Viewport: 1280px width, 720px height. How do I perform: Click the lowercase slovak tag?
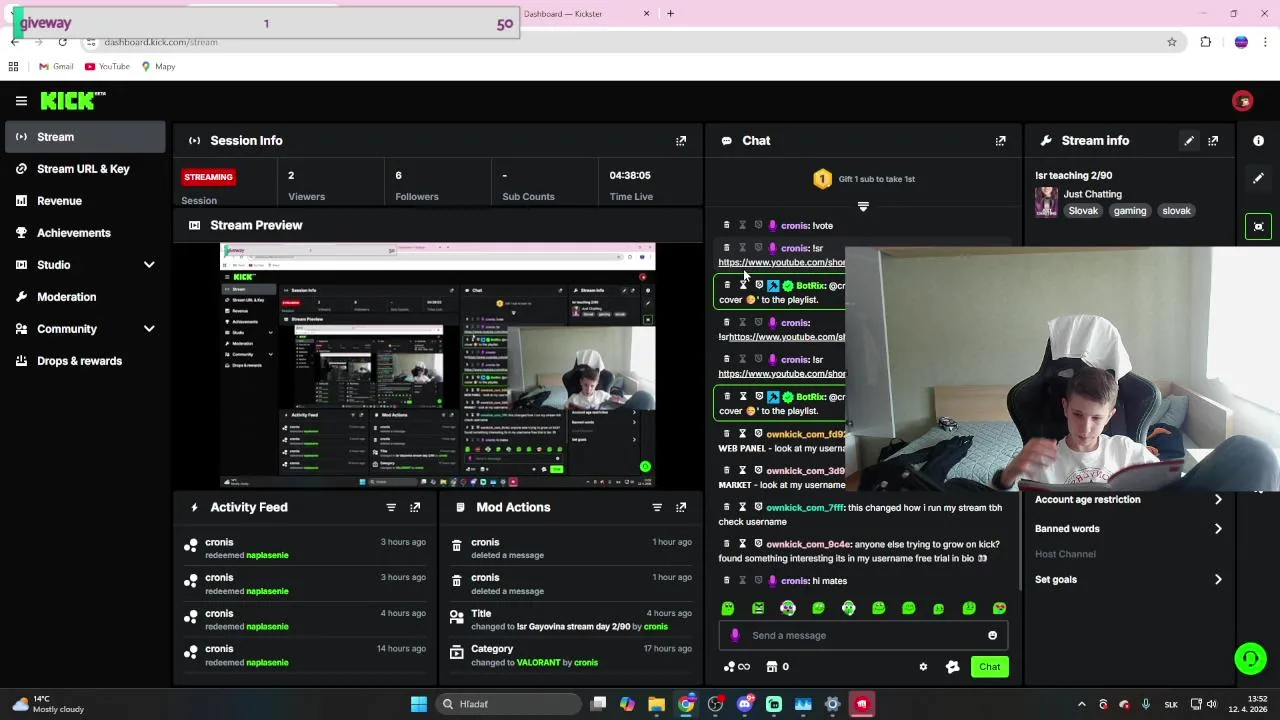tap(1176, 211)
